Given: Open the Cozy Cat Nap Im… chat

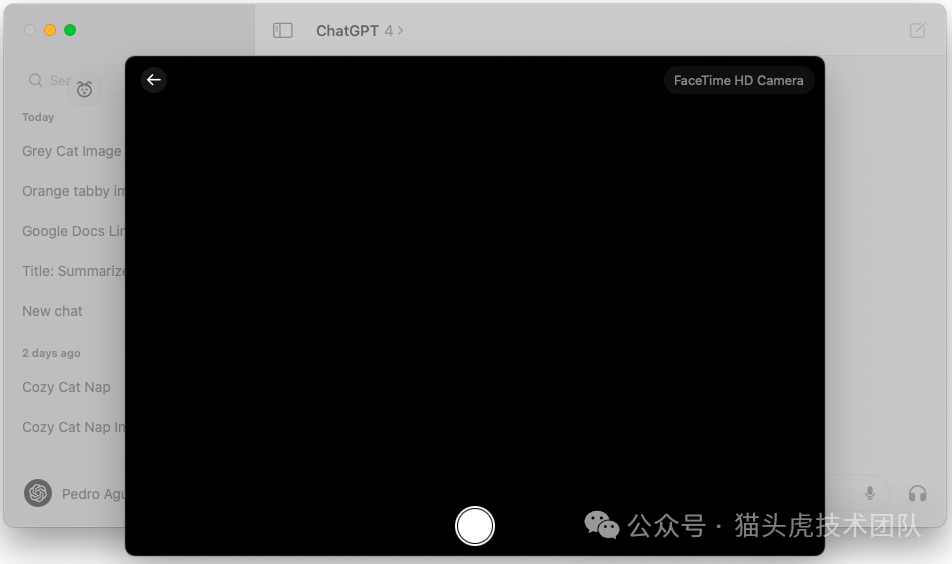Looking at the screenshot, I should click(73, 427).
